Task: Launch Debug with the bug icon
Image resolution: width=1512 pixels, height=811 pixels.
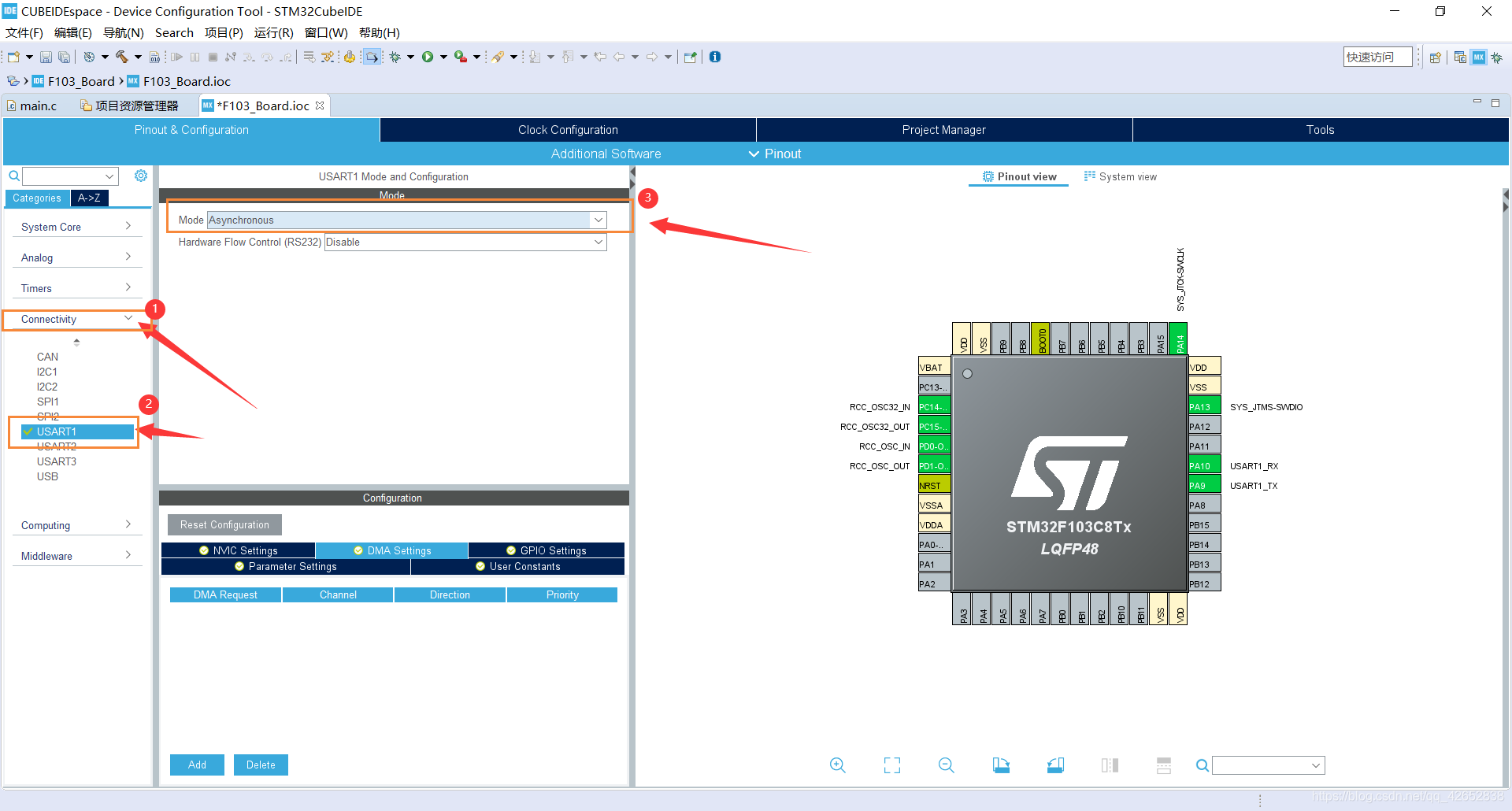Action: click(395, 57)
